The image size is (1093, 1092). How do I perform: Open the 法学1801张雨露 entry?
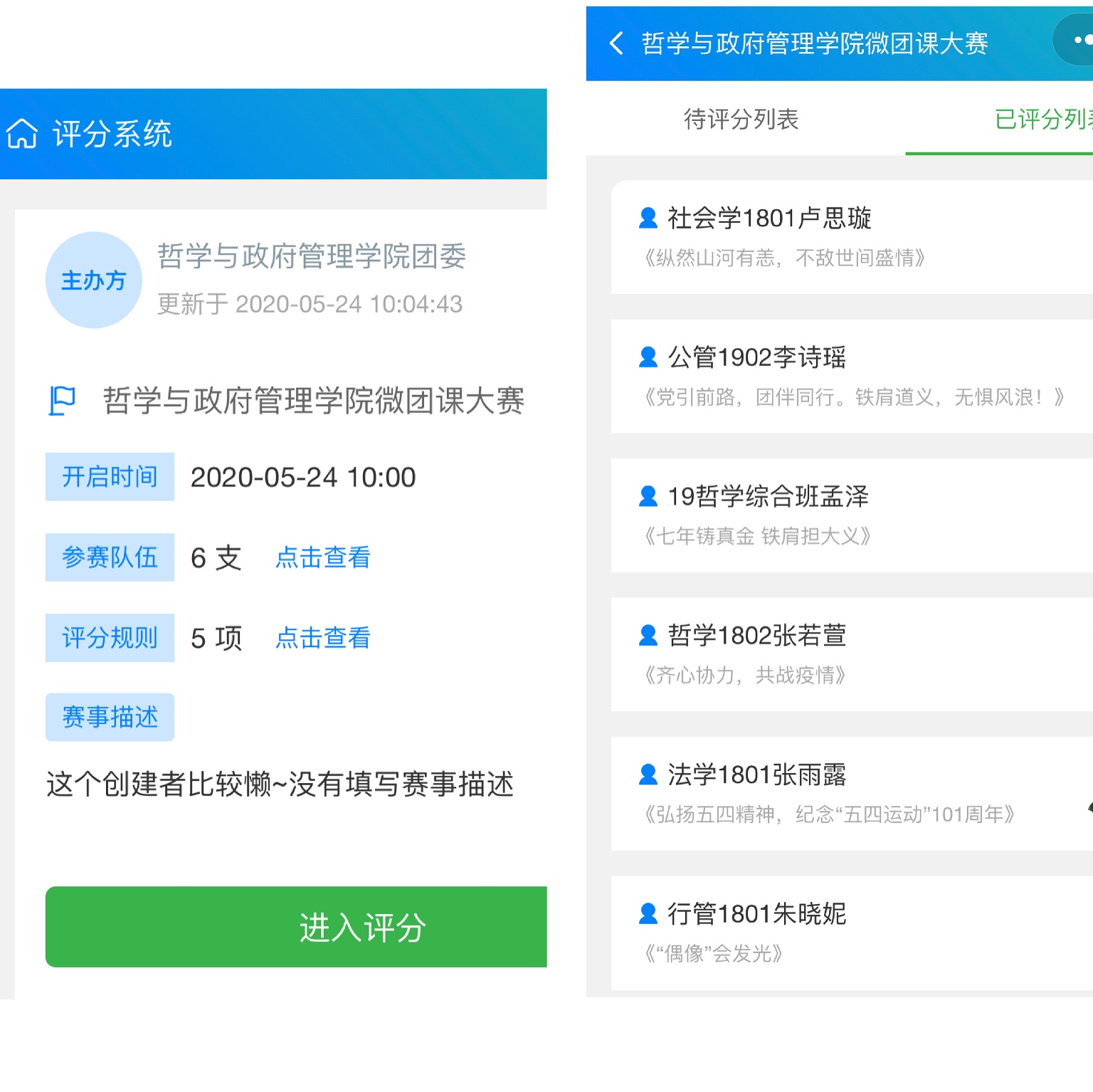click(x=852, y=794)
